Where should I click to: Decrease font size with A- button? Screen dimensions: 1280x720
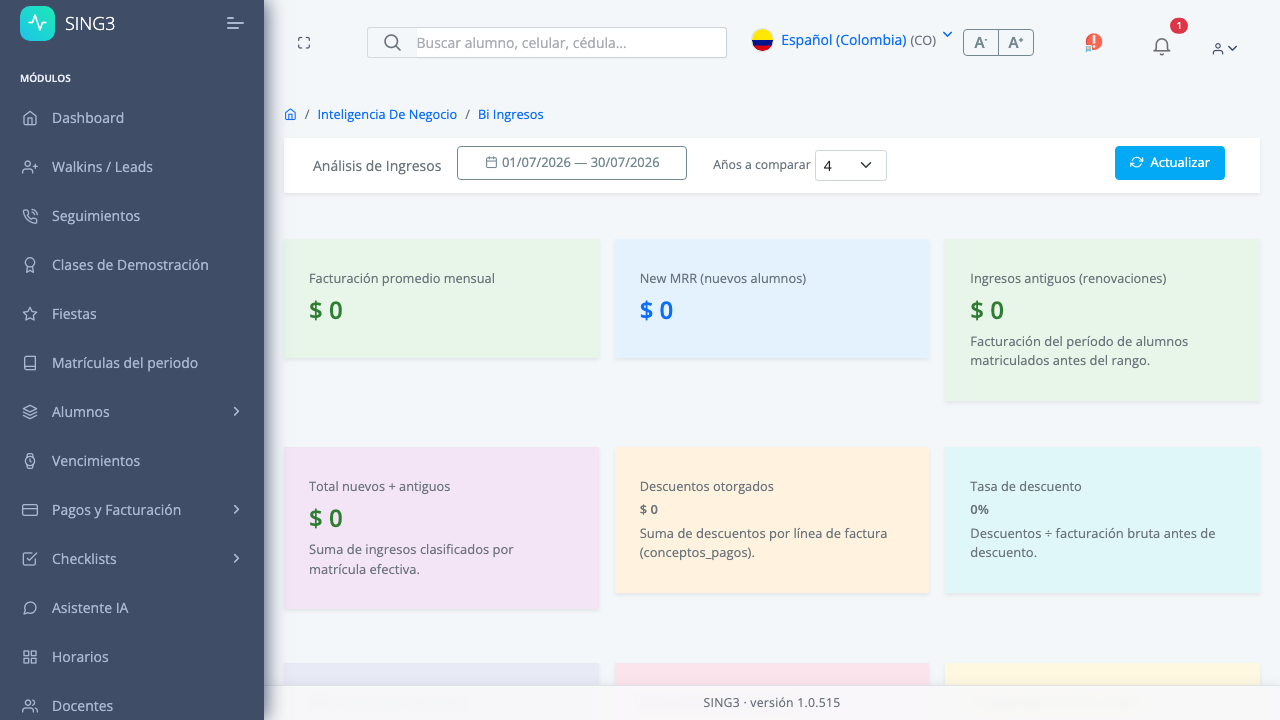click(x=981, y=43)
